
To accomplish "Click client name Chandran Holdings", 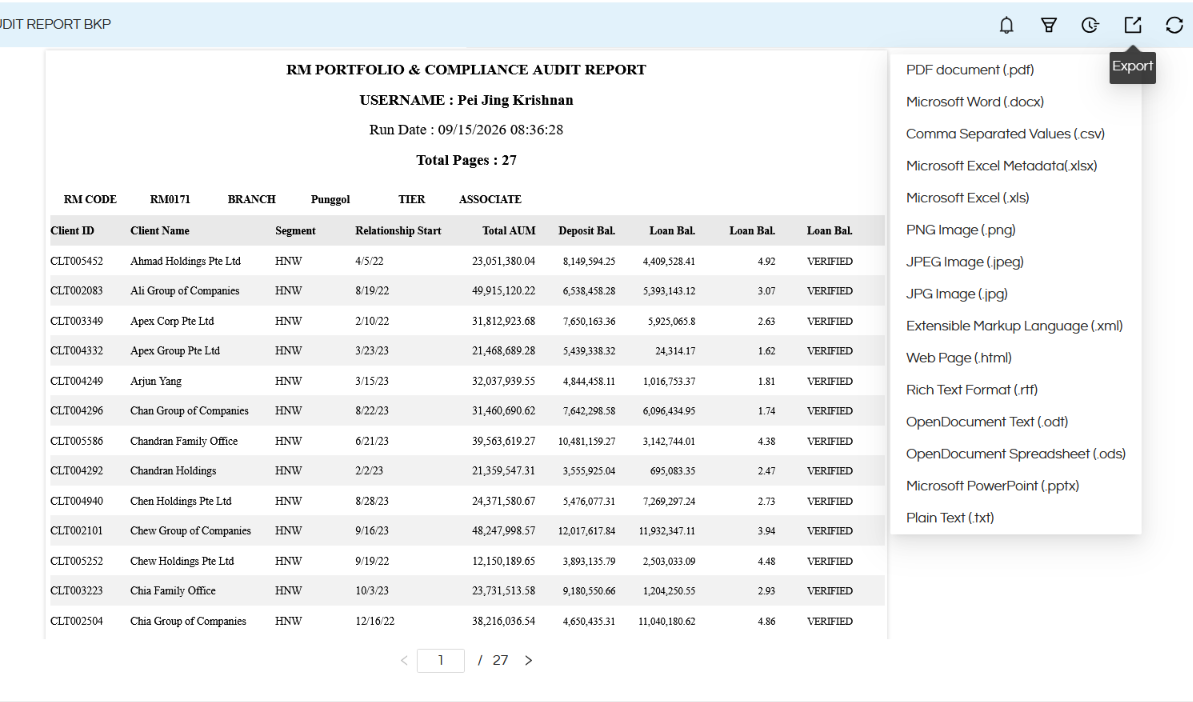I will pyautogui.click(x=173, y=471).
